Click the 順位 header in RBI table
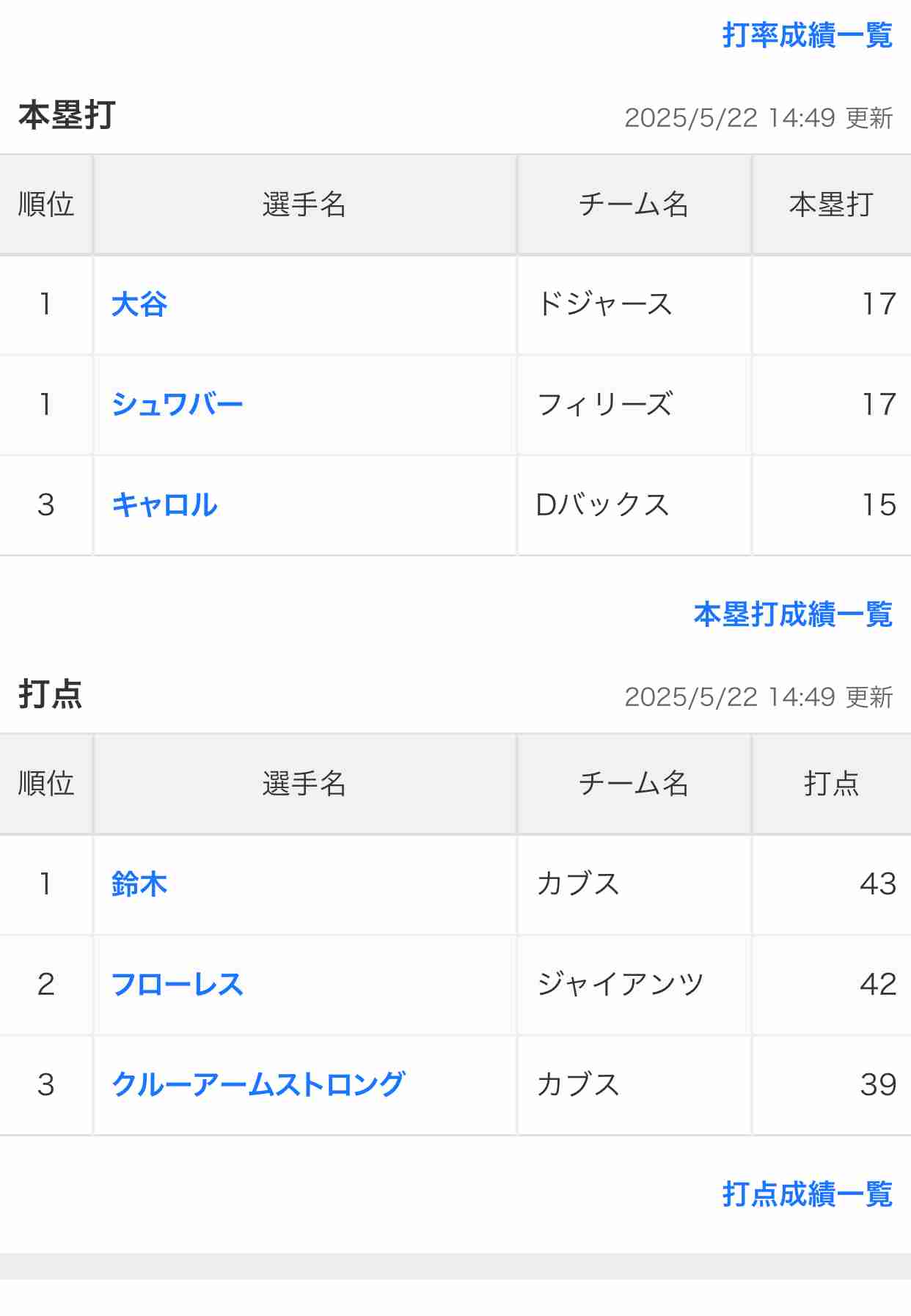Image resolution: width=911 pixels, height=1316 pixels. [x=46, y=784]
